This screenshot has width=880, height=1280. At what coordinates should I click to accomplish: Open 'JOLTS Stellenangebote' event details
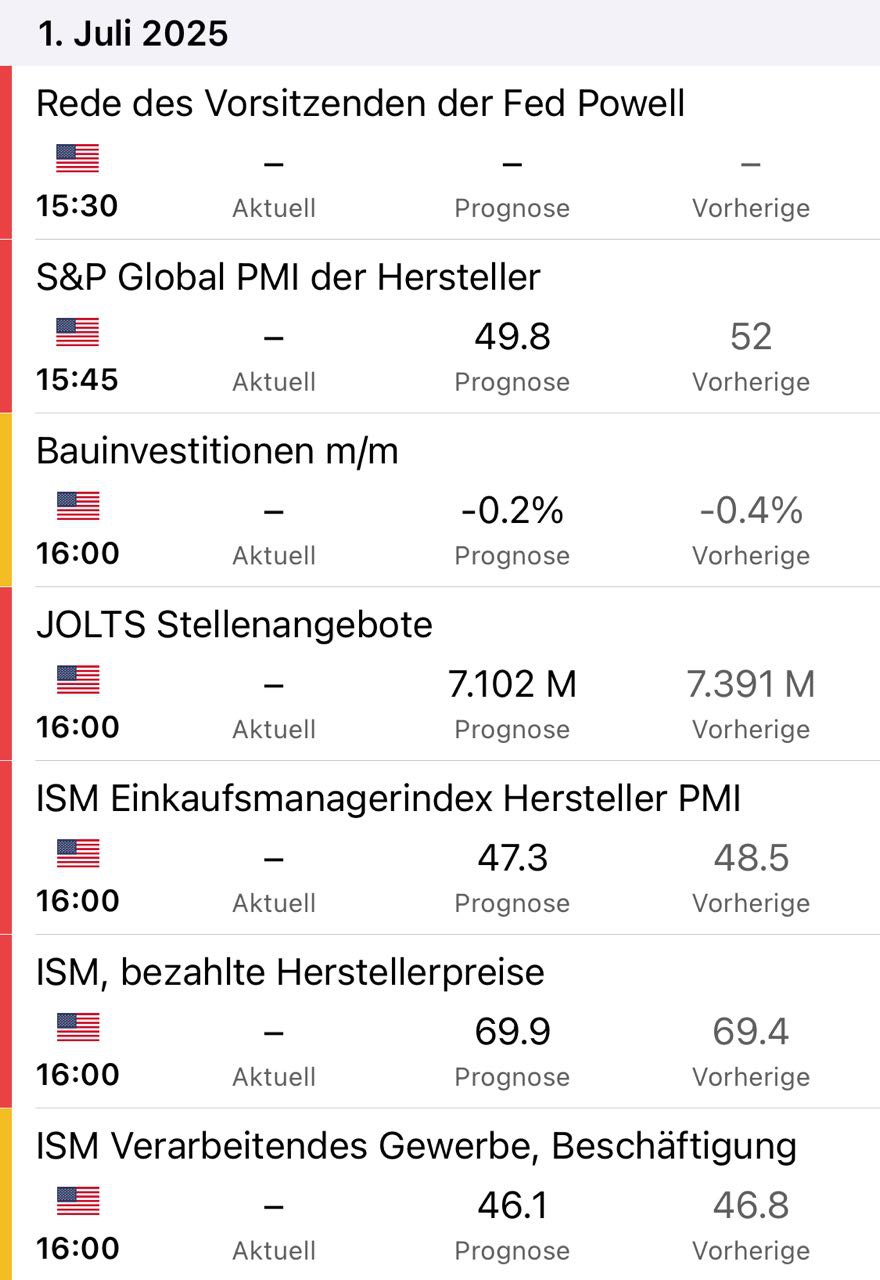[234, 625]
